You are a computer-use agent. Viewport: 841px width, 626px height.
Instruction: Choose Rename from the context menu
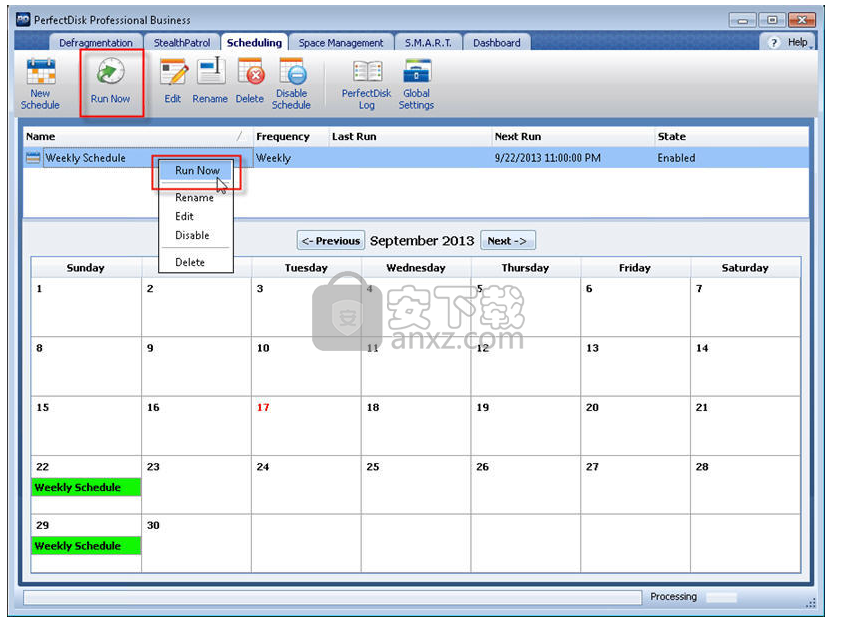(194, 197)
